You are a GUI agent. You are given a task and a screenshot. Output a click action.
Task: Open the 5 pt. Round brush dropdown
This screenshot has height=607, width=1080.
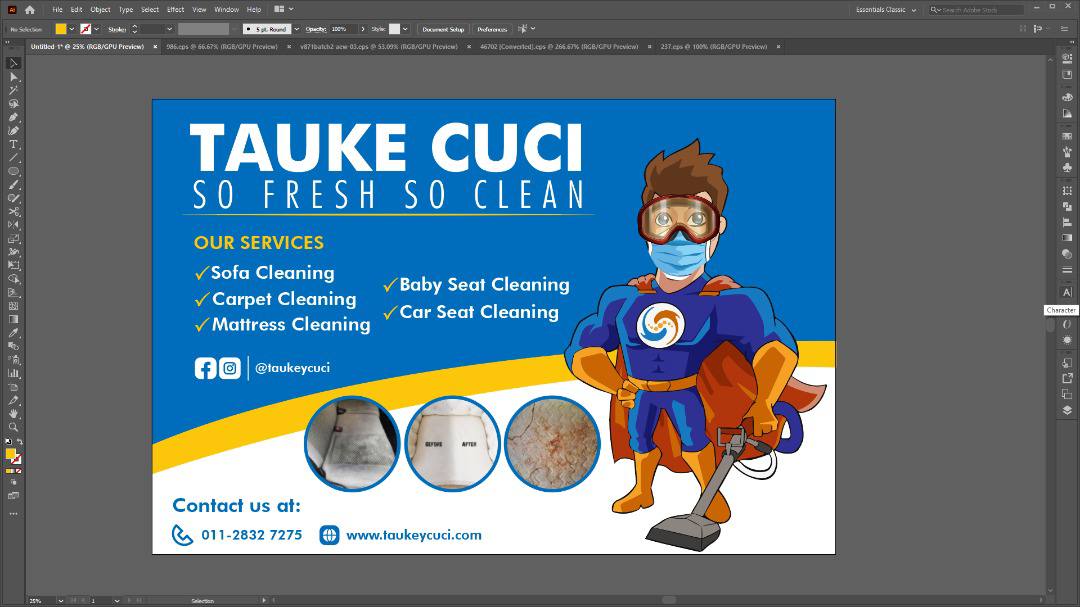point(296,29)
